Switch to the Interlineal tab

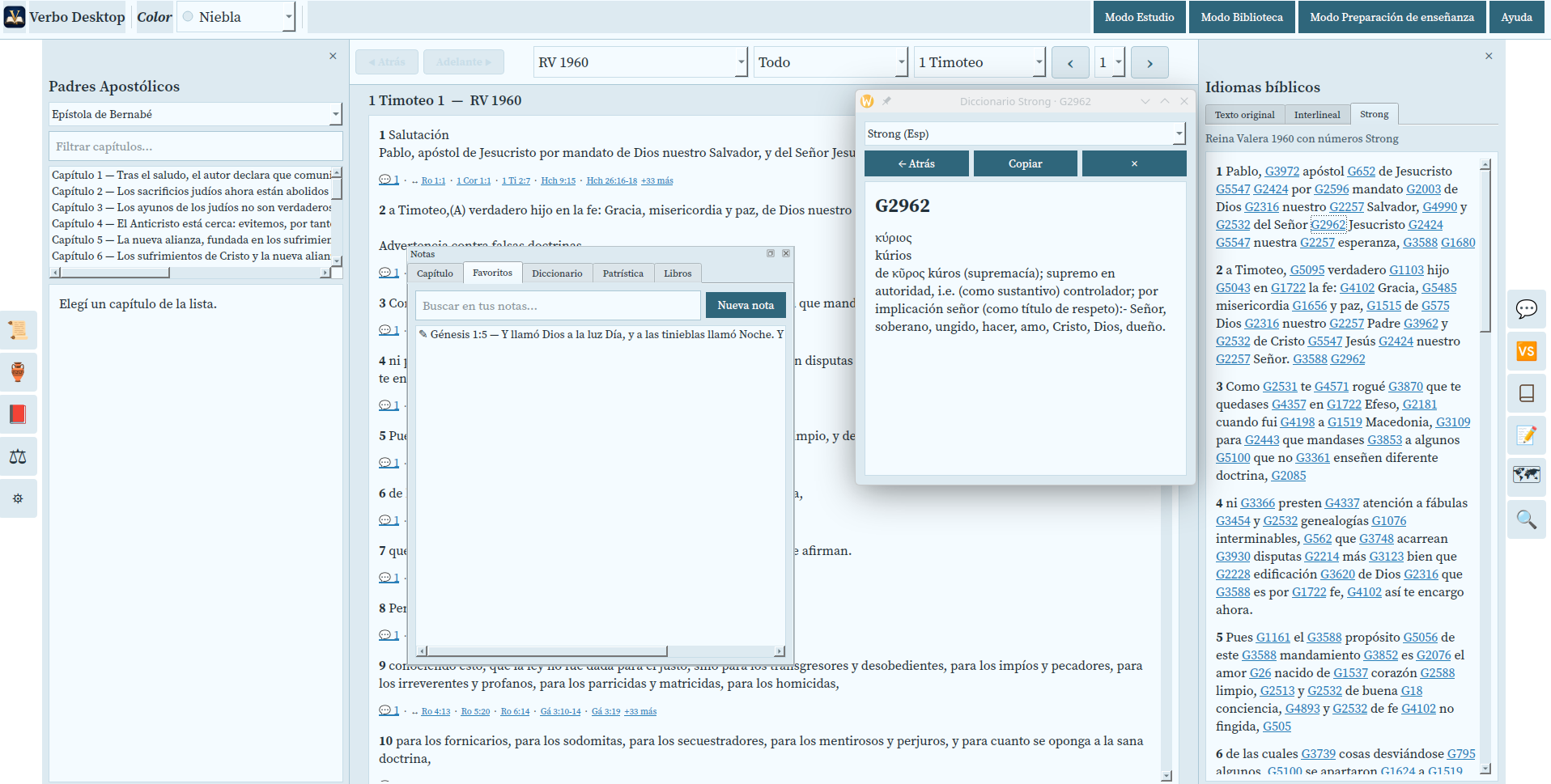tap(1317, 115)
